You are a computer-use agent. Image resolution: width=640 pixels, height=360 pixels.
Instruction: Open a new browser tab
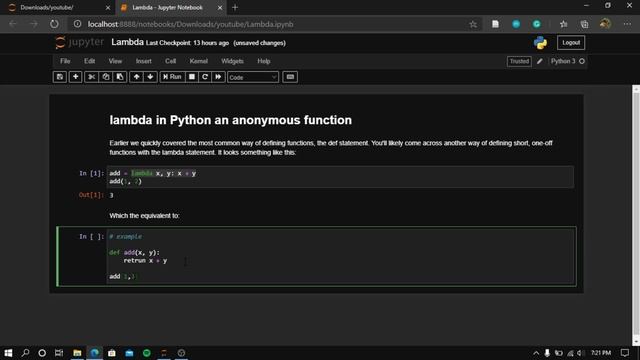point(235,7)
